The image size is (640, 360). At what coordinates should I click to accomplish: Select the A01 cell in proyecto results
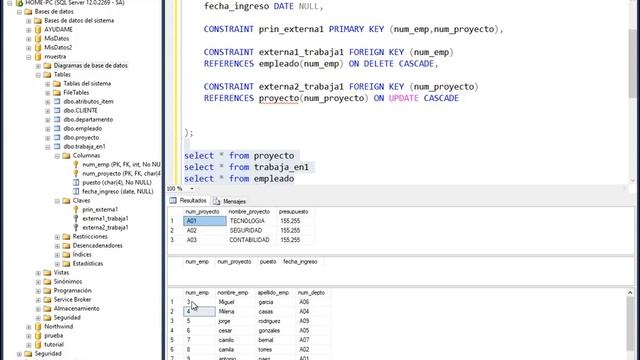pyautogui.click(x=205, y=221)
